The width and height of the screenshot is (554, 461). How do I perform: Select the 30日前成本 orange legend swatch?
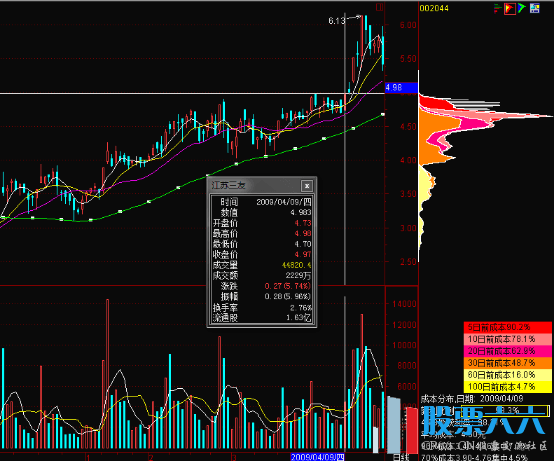pos(508,363)
